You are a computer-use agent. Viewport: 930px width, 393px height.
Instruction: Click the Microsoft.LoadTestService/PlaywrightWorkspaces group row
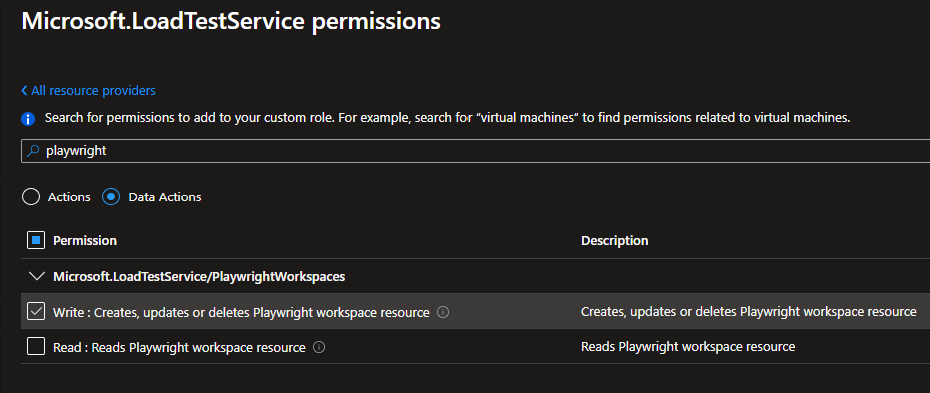click(475, 276)
